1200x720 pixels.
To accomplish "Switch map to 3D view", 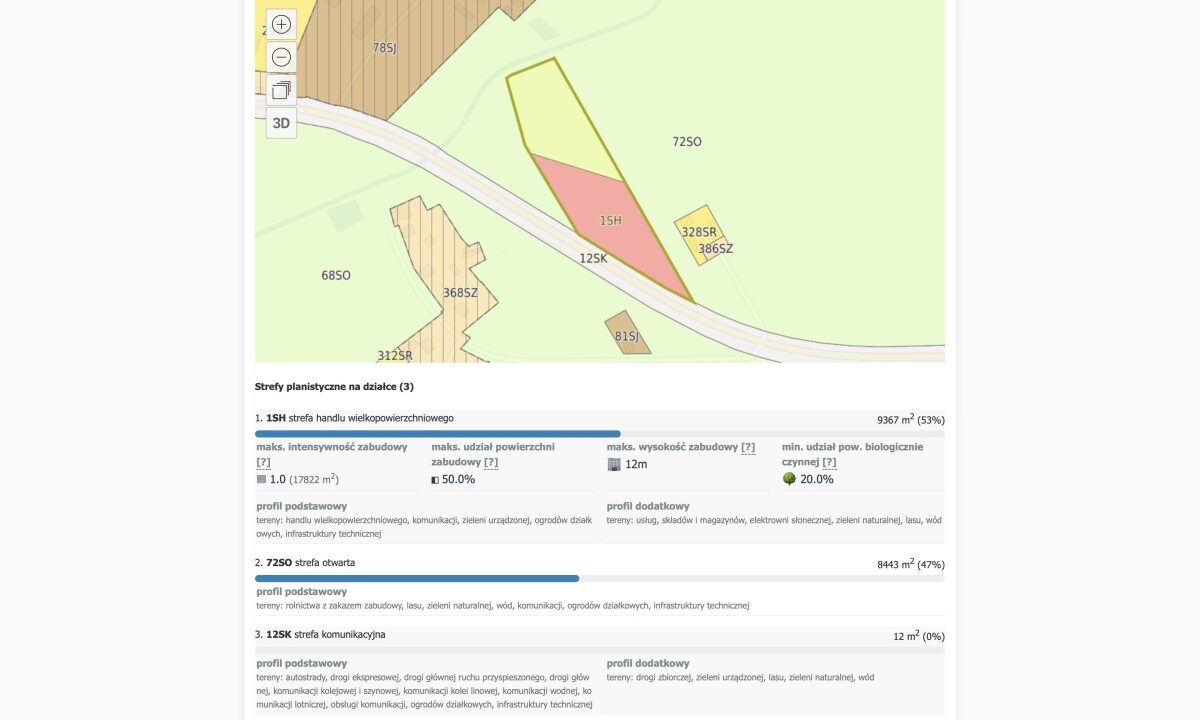I will pyautogui.click(x=281, y=123).
